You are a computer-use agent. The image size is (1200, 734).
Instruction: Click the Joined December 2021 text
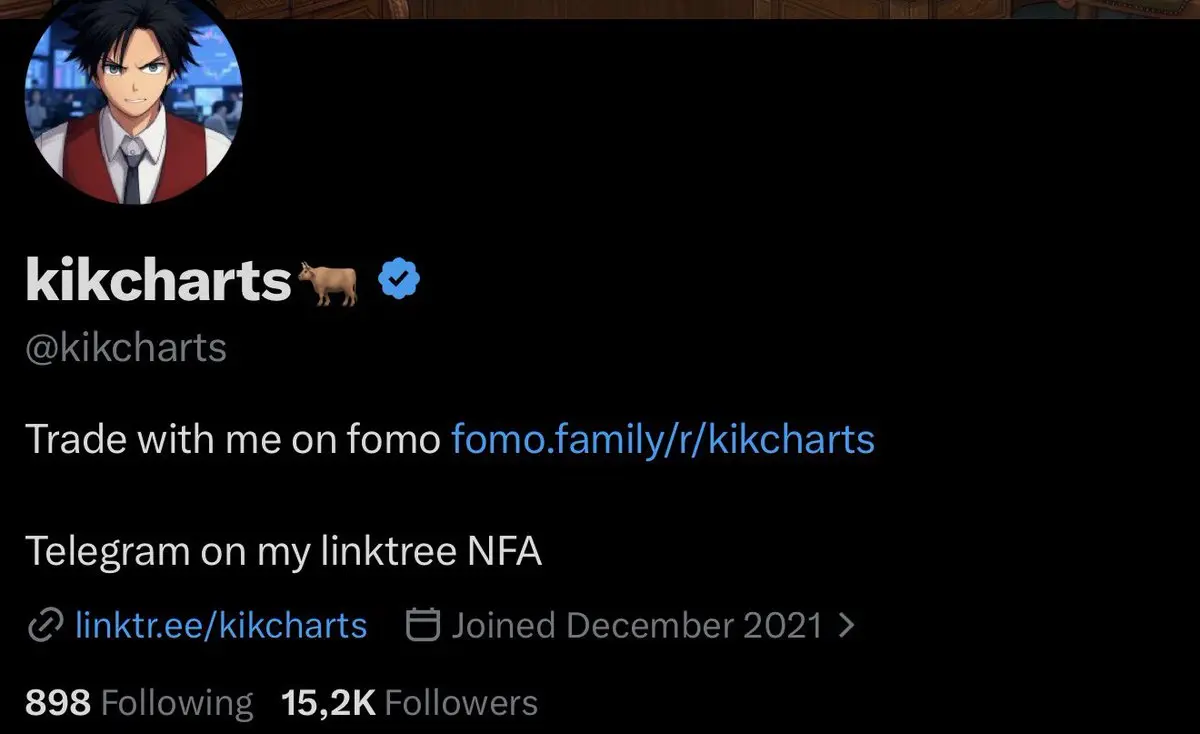637,626
